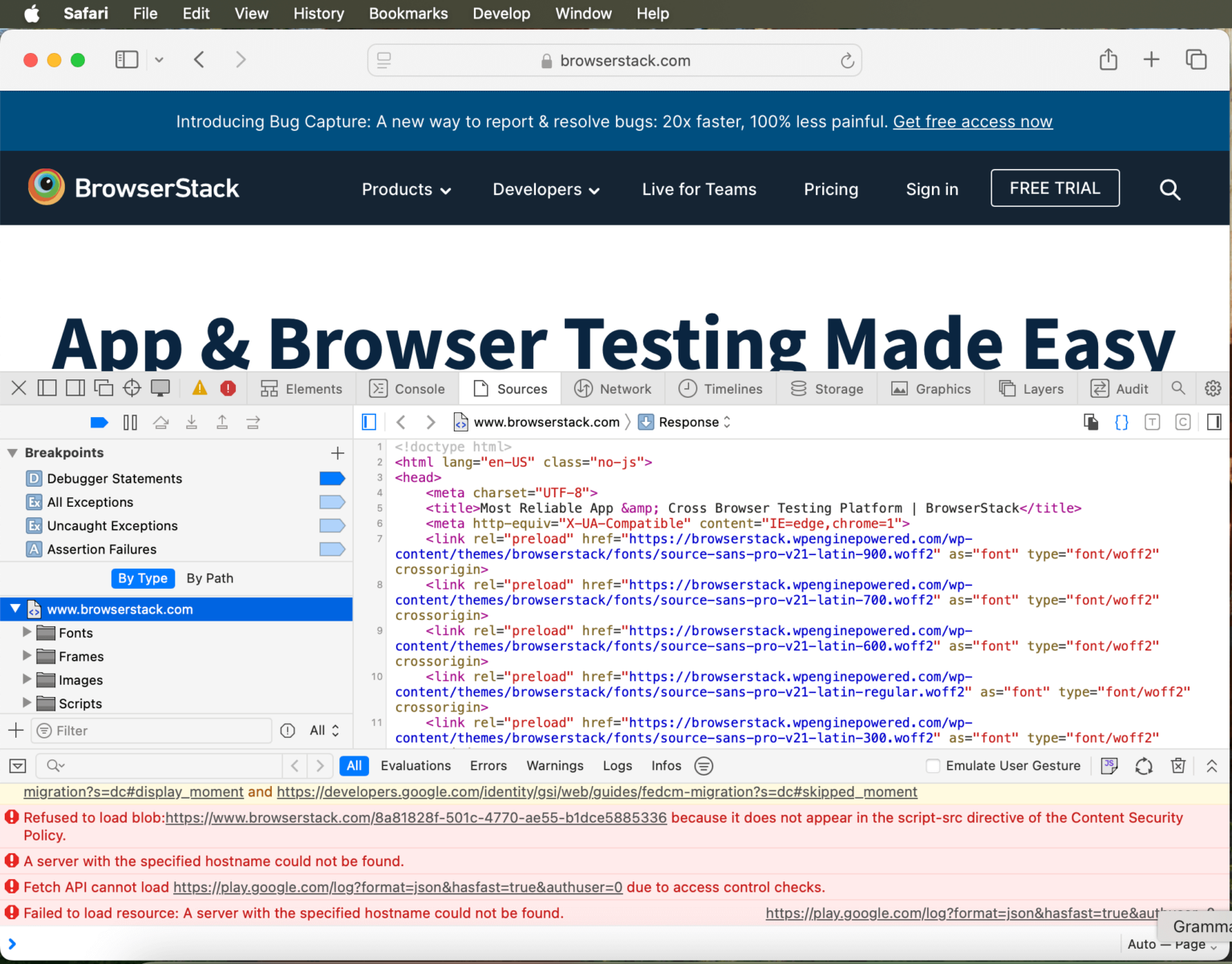Open the inspector search magnifier
Viewport: 1232px width, 964px height.
1178,388
